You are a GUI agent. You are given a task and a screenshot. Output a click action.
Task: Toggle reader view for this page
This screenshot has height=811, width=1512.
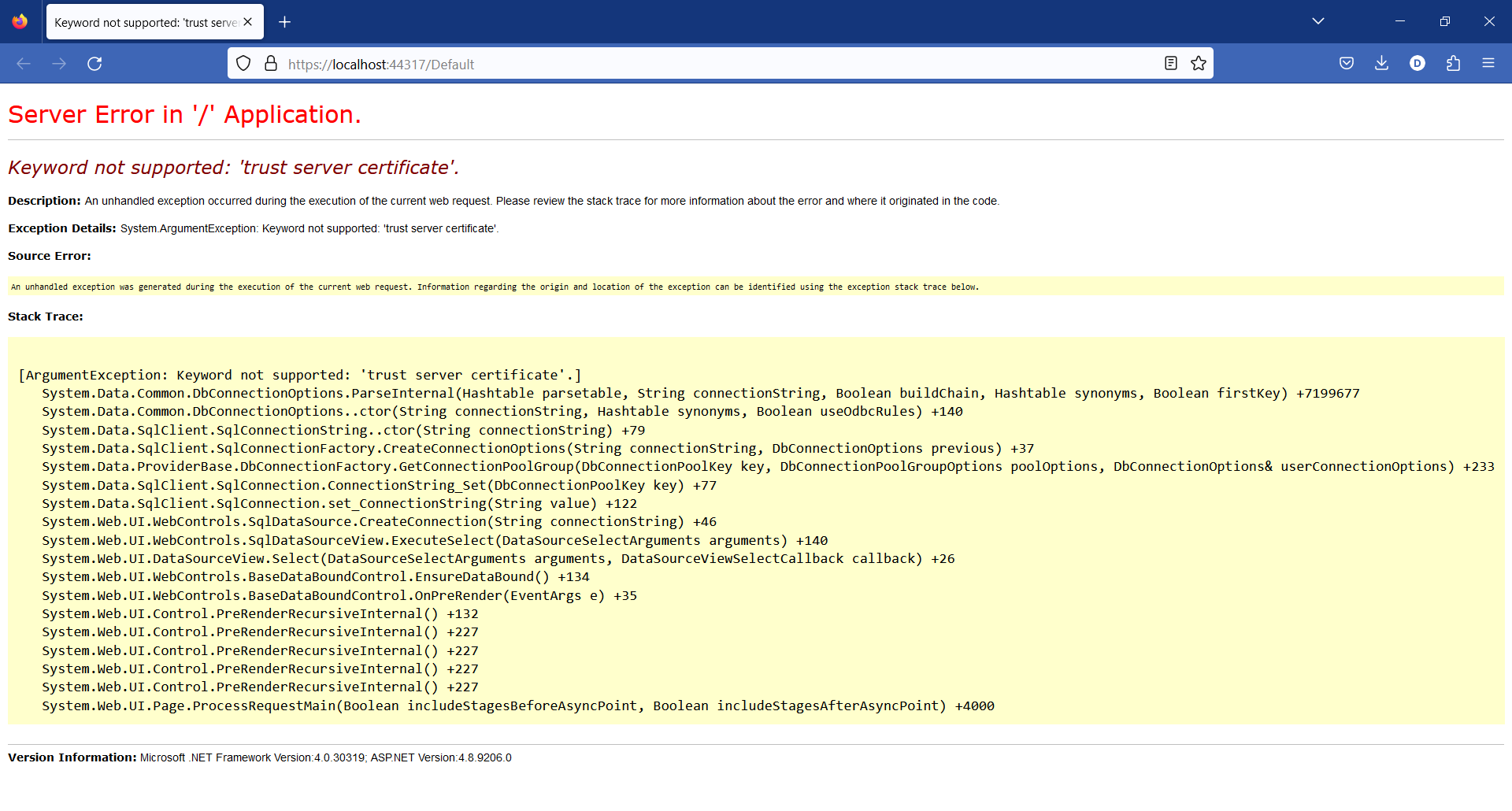click(1171, 64)
